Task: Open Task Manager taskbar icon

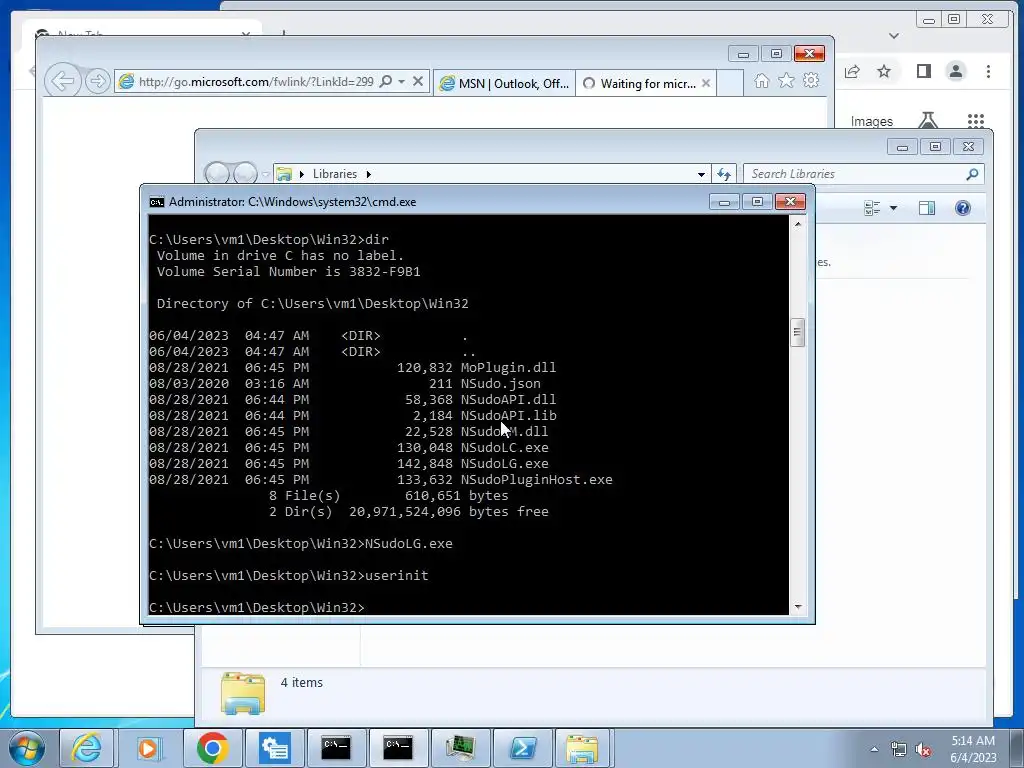Action: tap(460, 748)
